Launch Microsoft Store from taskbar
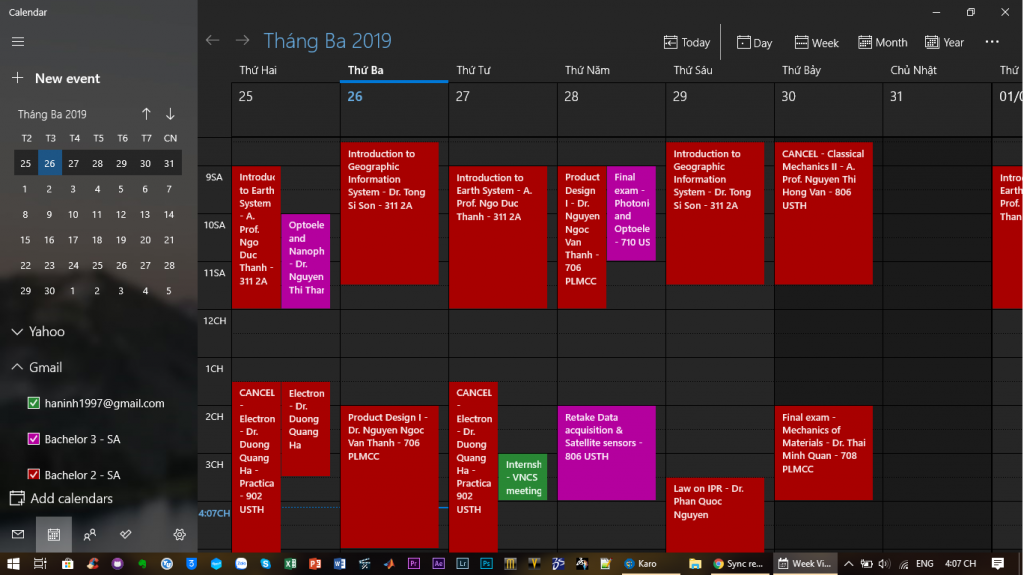Viewport: 1024px width, 575px height. click(x=67, y=563)
